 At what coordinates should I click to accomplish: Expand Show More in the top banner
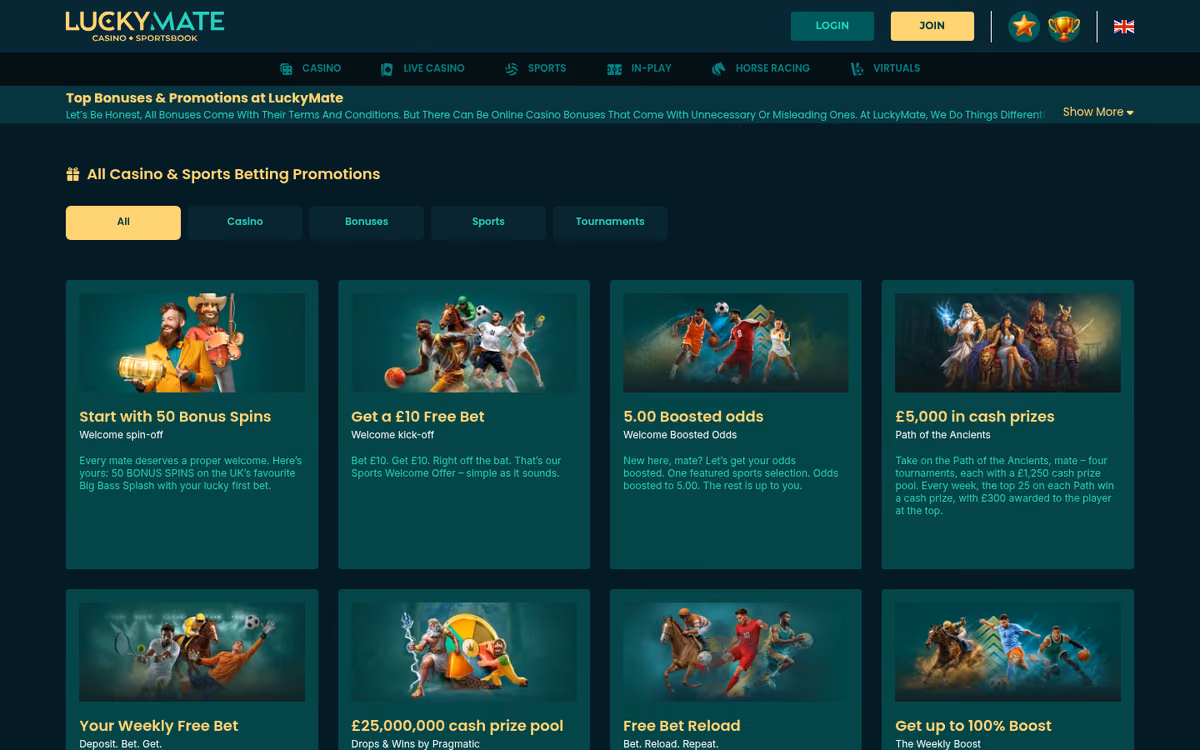1098,112
